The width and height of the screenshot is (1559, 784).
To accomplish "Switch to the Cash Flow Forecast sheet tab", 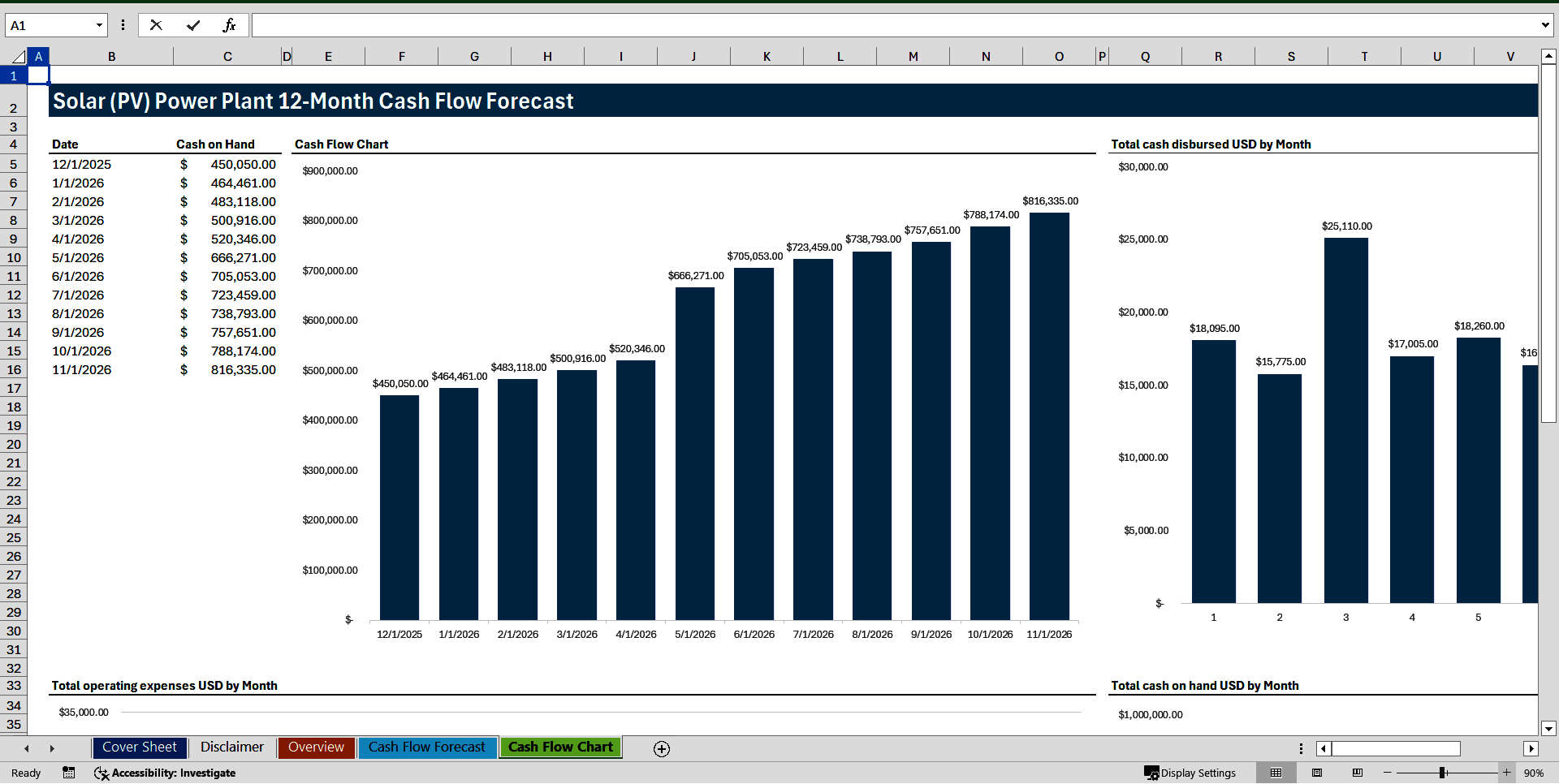I will coord(427,747).
